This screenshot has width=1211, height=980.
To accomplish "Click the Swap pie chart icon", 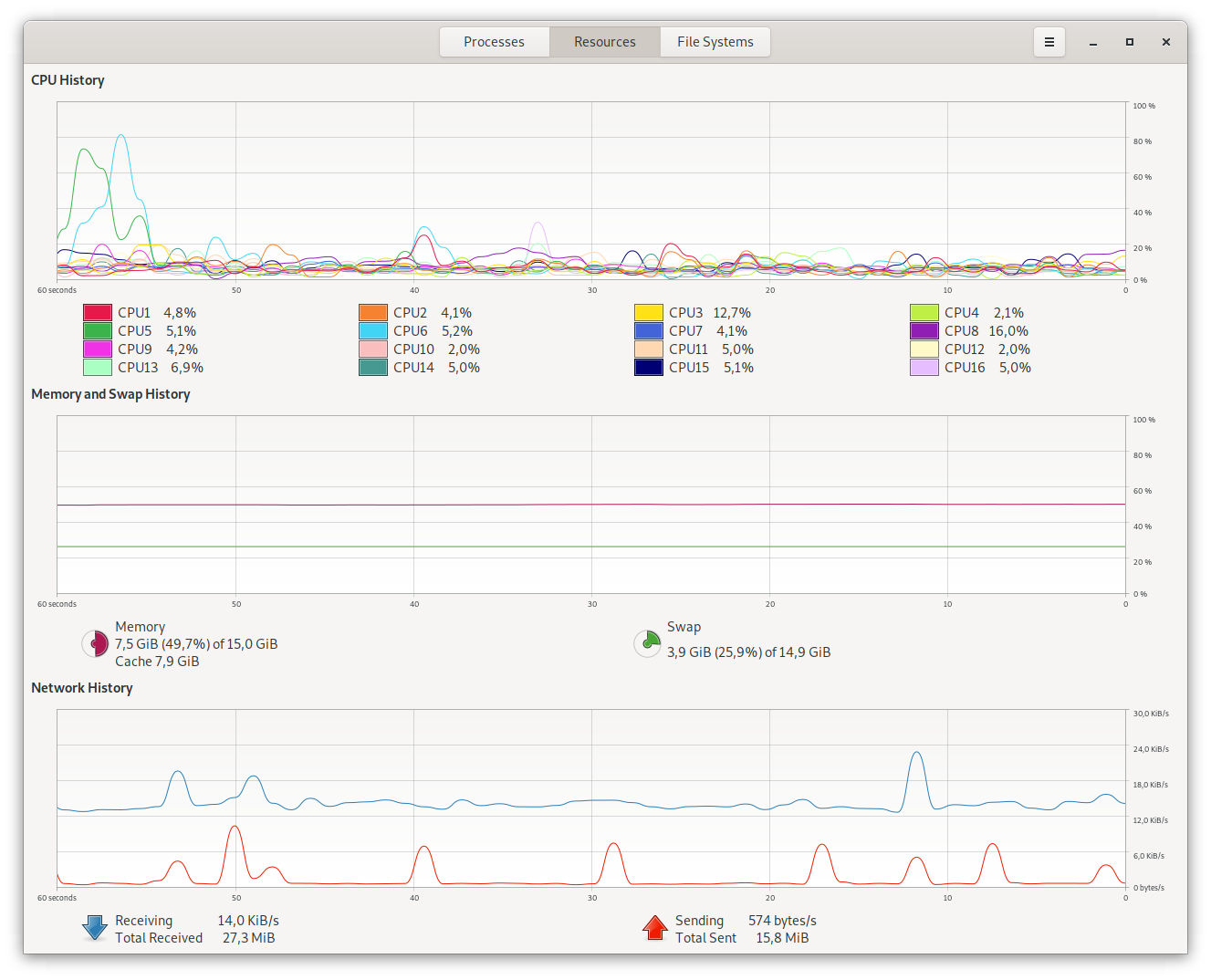I will 647,643.
